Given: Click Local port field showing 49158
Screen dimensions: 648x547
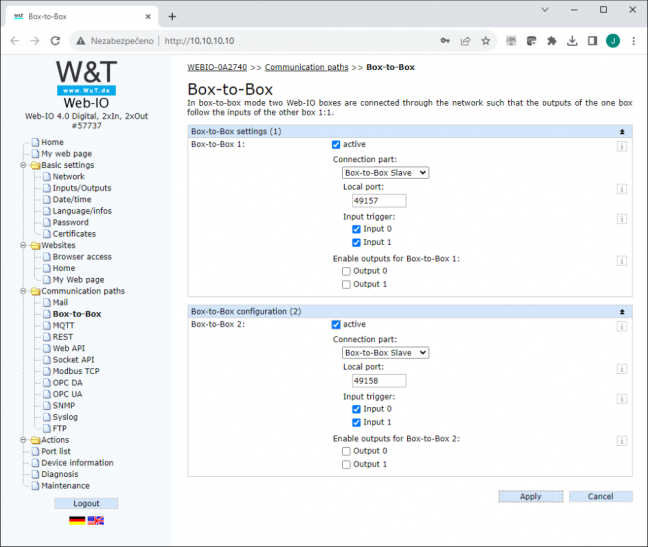Looking at the screenshot, I should coord(379,381).
